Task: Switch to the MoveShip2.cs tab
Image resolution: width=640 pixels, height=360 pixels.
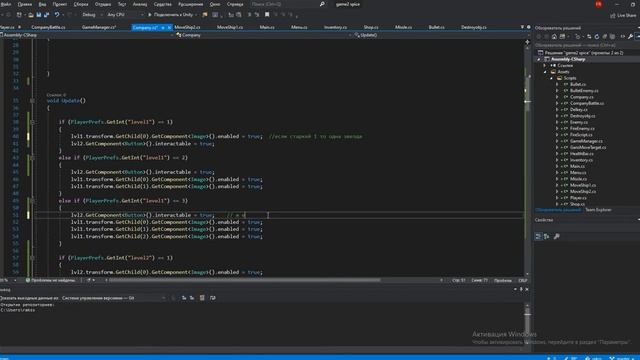Action: 187,27
